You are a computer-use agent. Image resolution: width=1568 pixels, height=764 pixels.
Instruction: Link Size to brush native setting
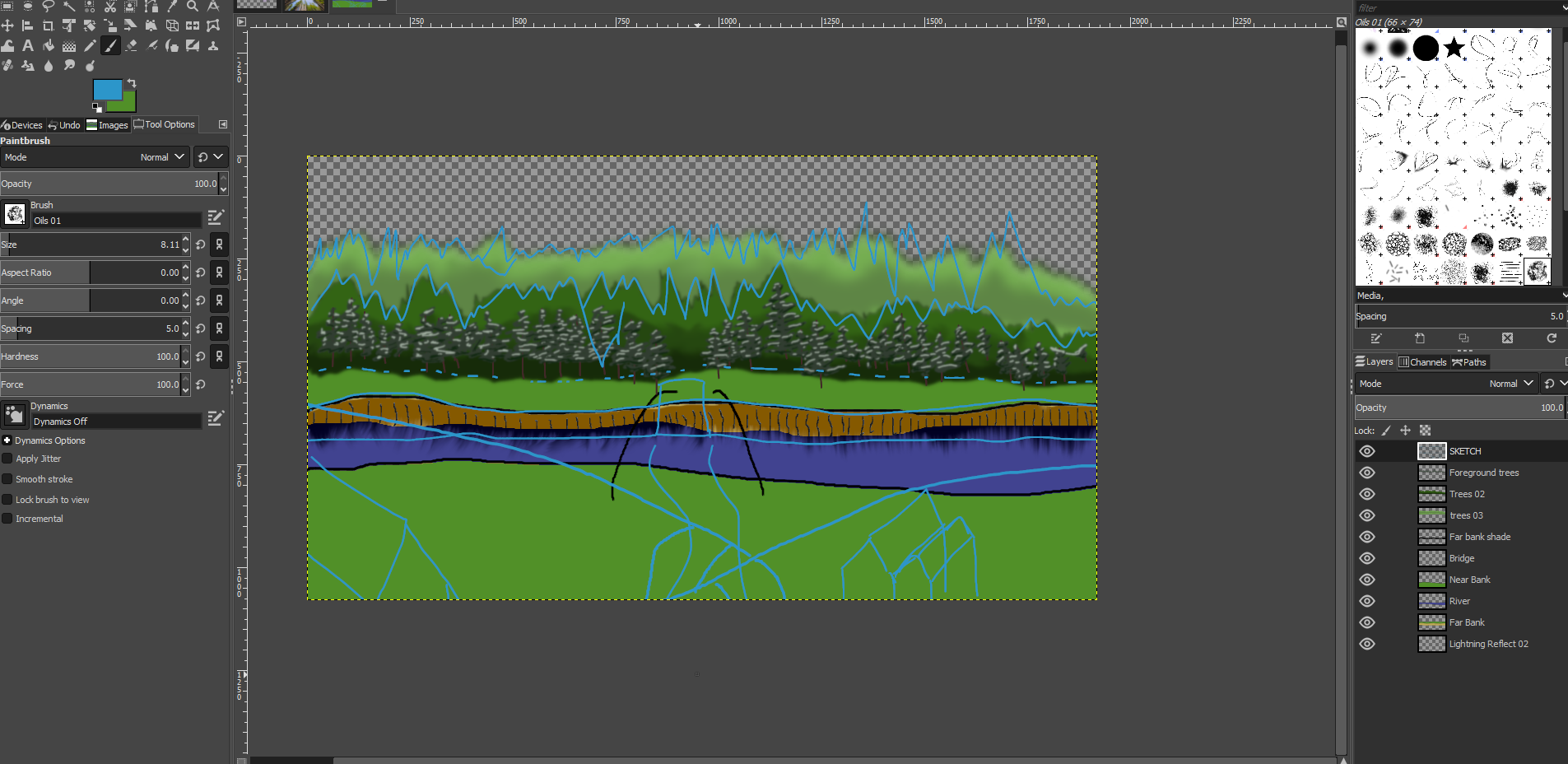pyautogui.click(x=219, y=245)
